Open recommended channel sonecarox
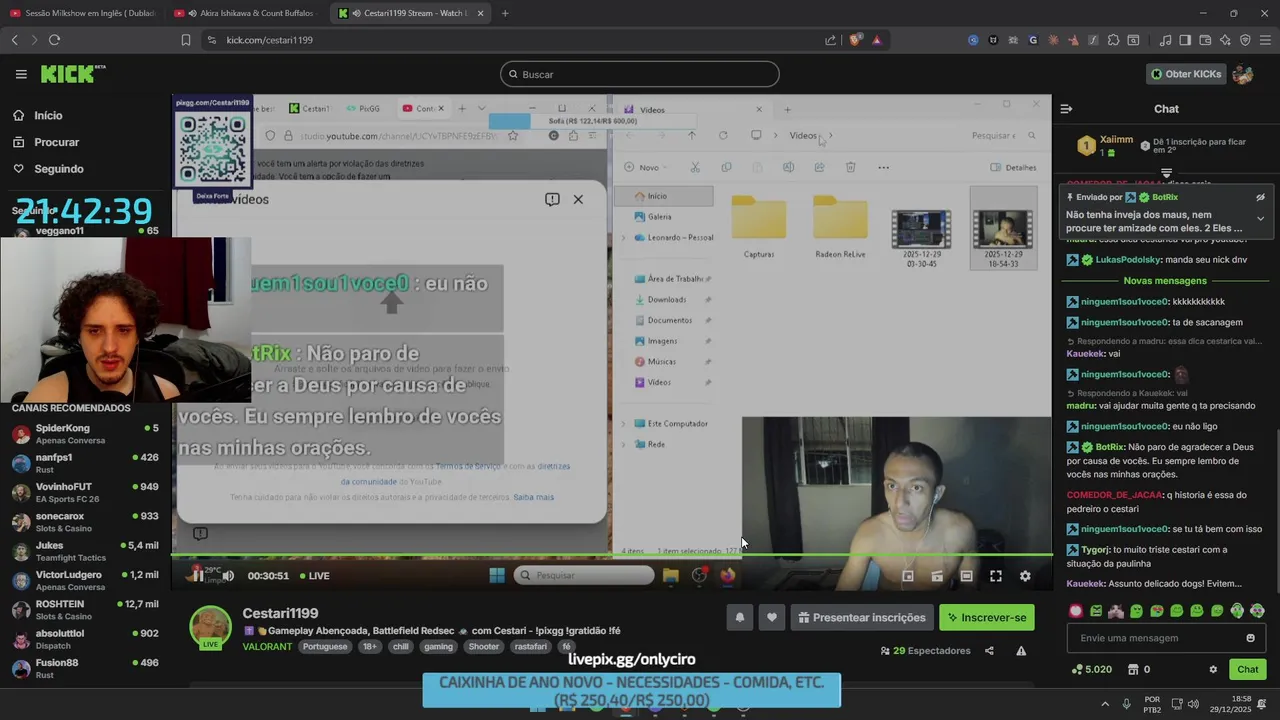 85,522
